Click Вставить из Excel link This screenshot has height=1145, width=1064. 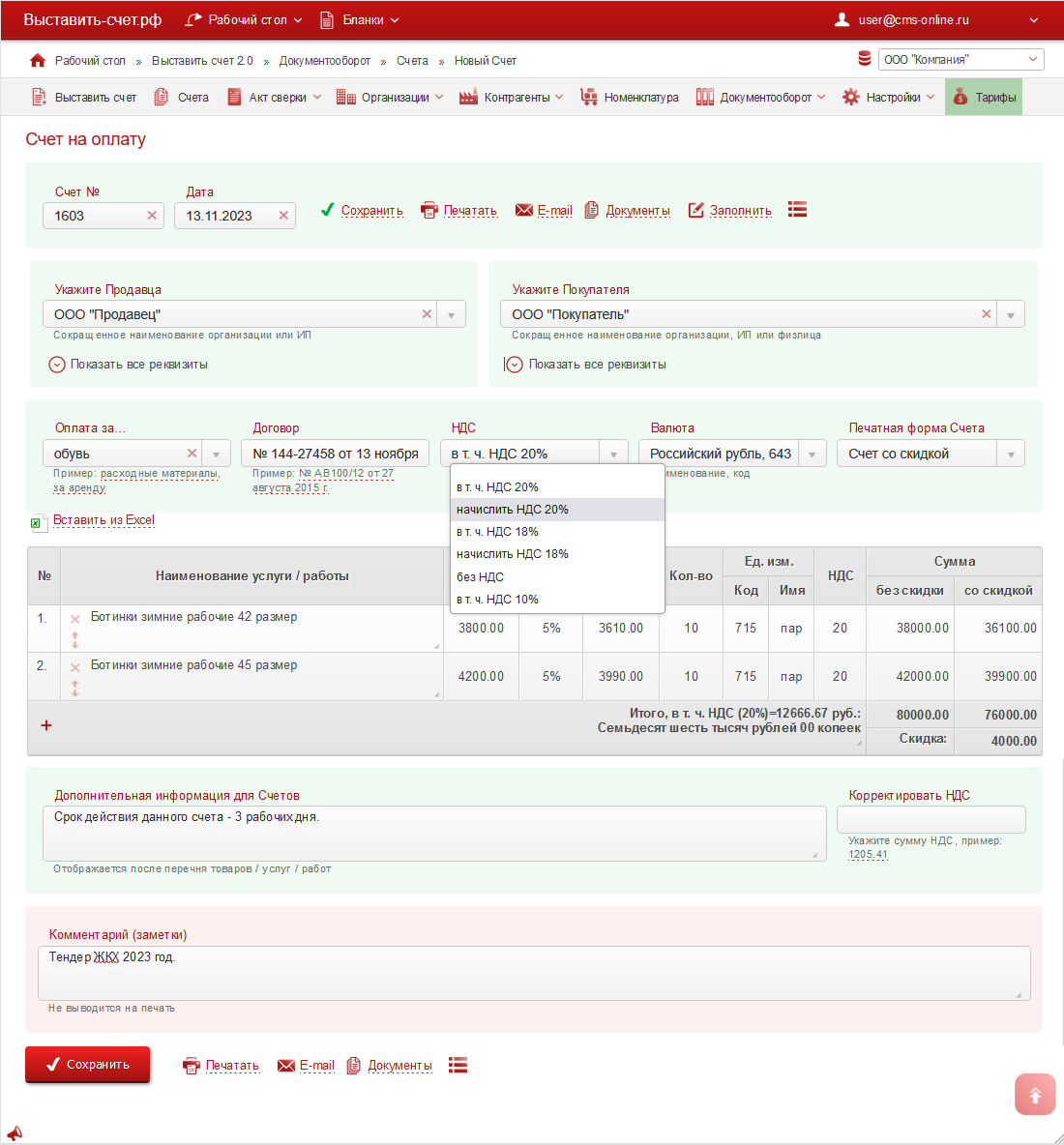point(103,520)
